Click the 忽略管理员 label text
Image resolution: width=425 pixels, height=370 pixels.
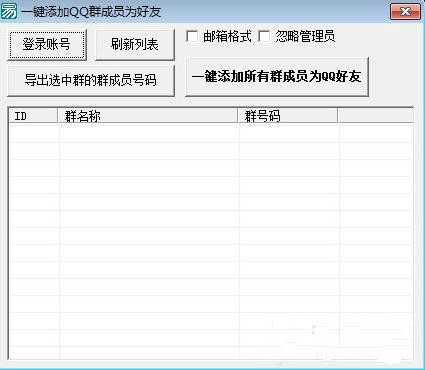click(305, 36)
